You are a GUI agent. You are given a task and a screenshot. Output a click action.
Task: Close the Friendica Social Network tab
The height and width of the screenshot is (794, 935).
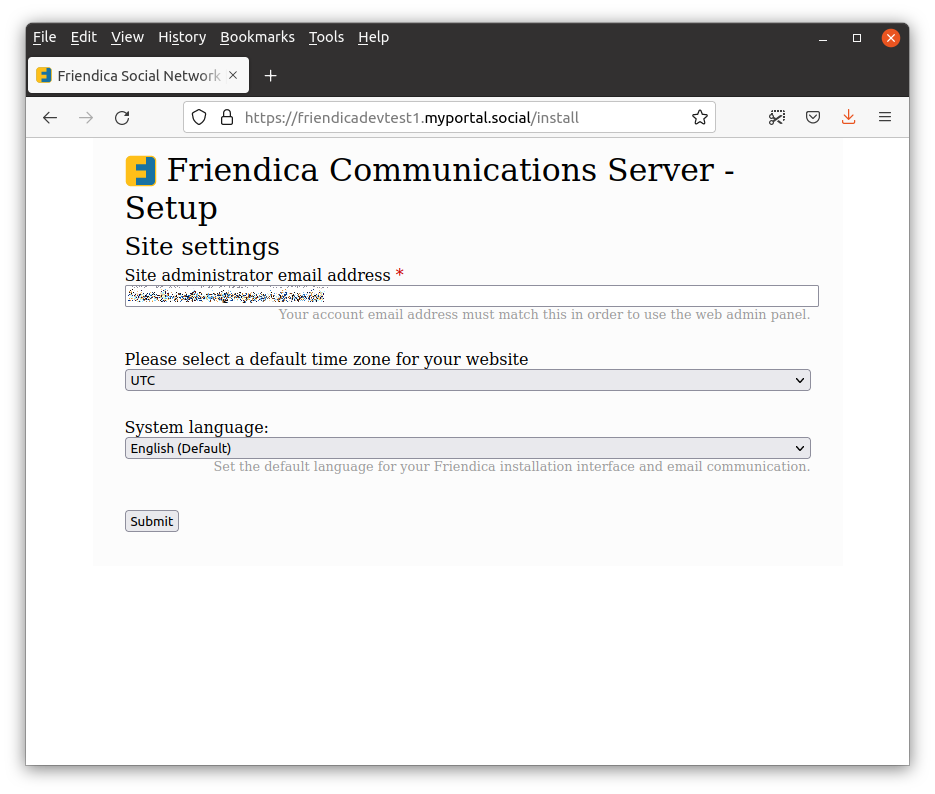click(x=233, y=76)
